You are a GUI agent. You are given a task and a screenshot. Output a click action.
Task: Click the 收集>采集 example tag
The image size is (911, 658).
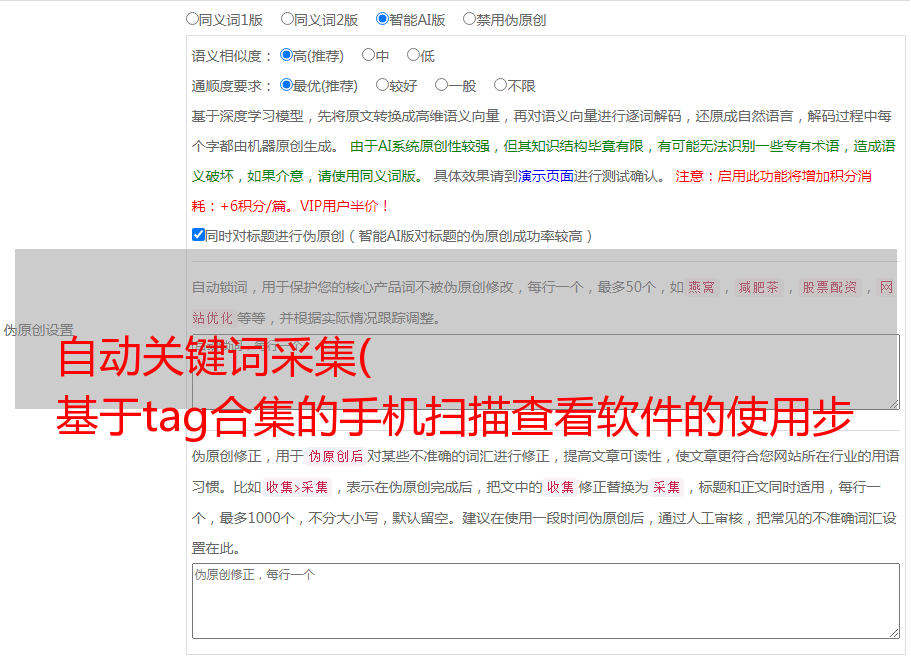coord(297,487)
